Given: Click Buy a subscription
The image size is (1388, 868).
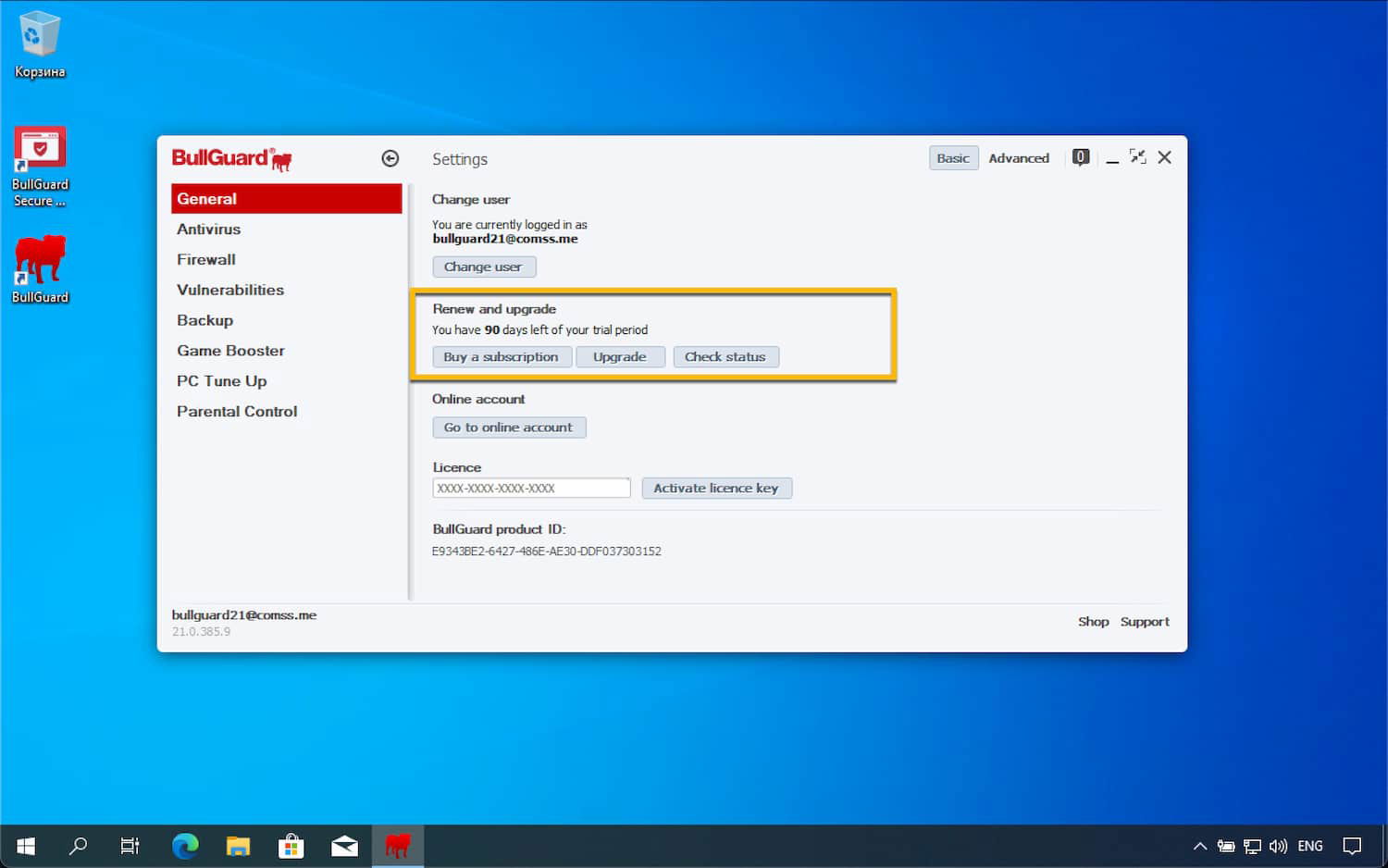Looking at the screenshot, I should click(x=502, y=356).
